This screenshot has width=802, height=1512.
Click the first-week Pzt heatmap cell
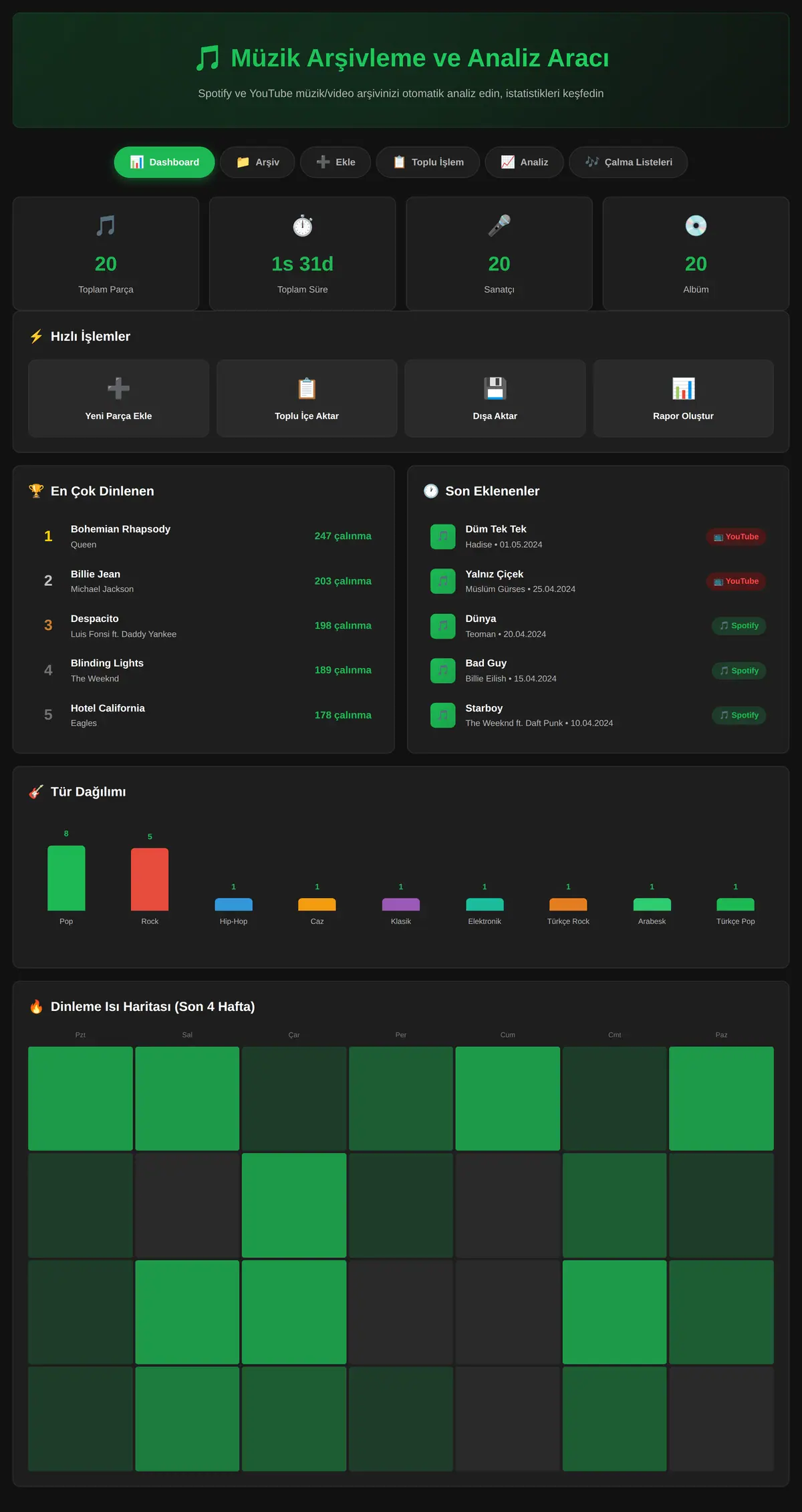click(80, 1098)
